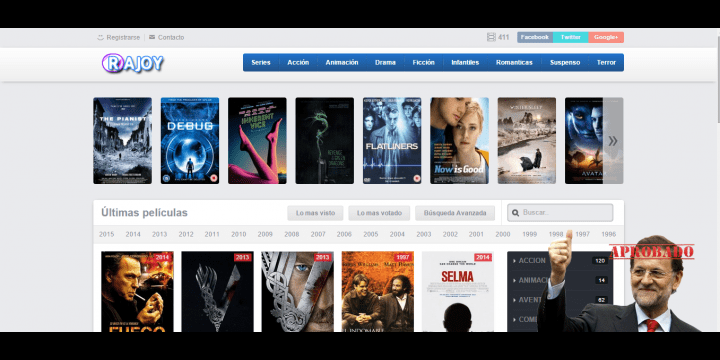The width and height of the screenshot is (720, 360).
Task: Open the Twitter social button
Action: pyautogui.click(x=571, y=37)
